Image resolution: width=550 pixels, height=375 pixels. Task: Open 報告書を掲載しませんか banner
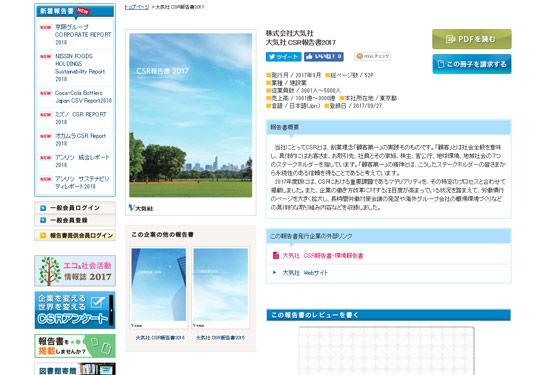75,346
